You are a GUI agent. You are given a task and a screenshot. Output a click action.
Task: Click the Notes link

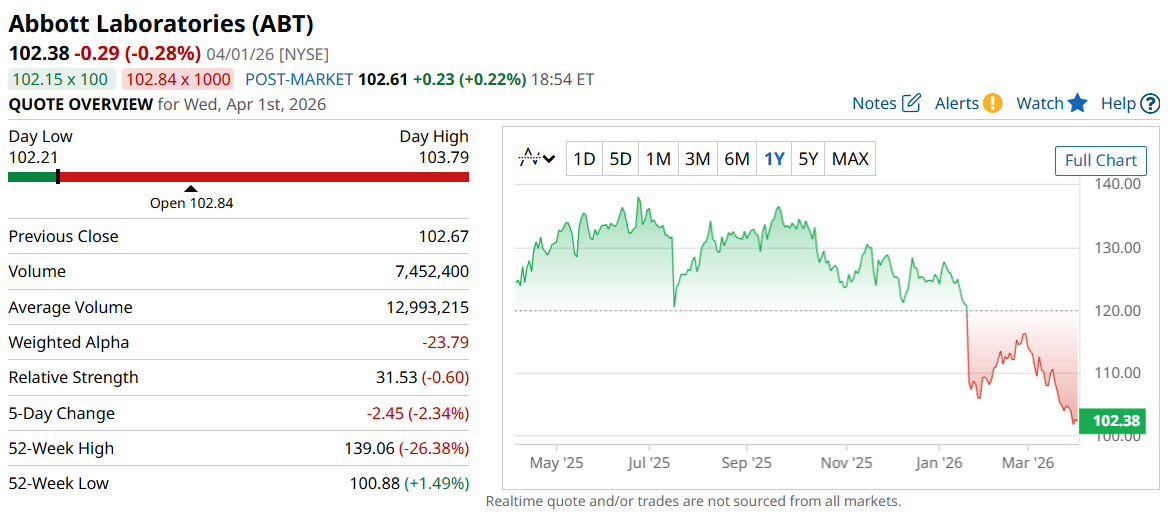point(874,103)
